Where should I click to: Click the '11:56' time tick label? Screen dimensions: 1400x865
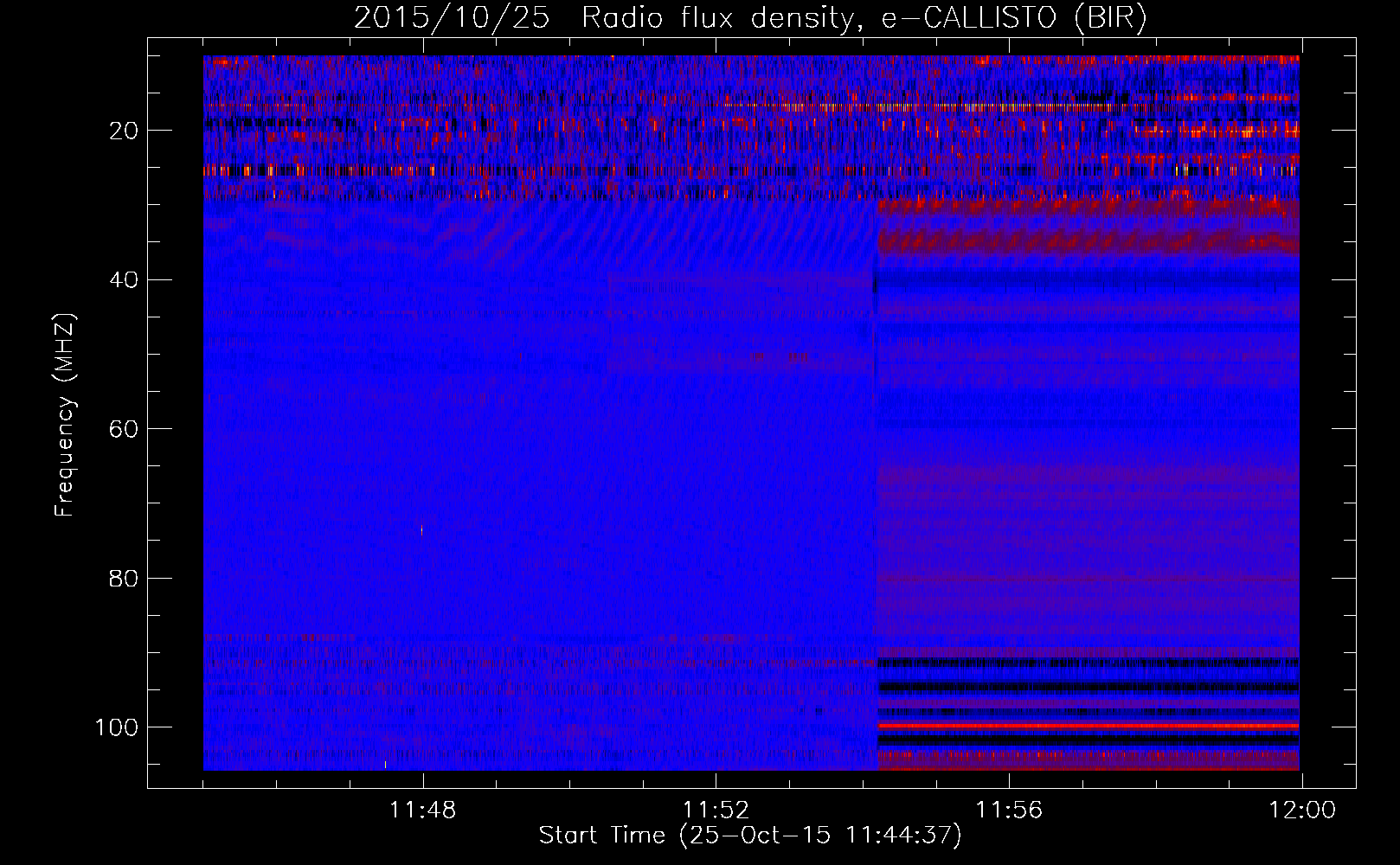[x=1009, y=811]
